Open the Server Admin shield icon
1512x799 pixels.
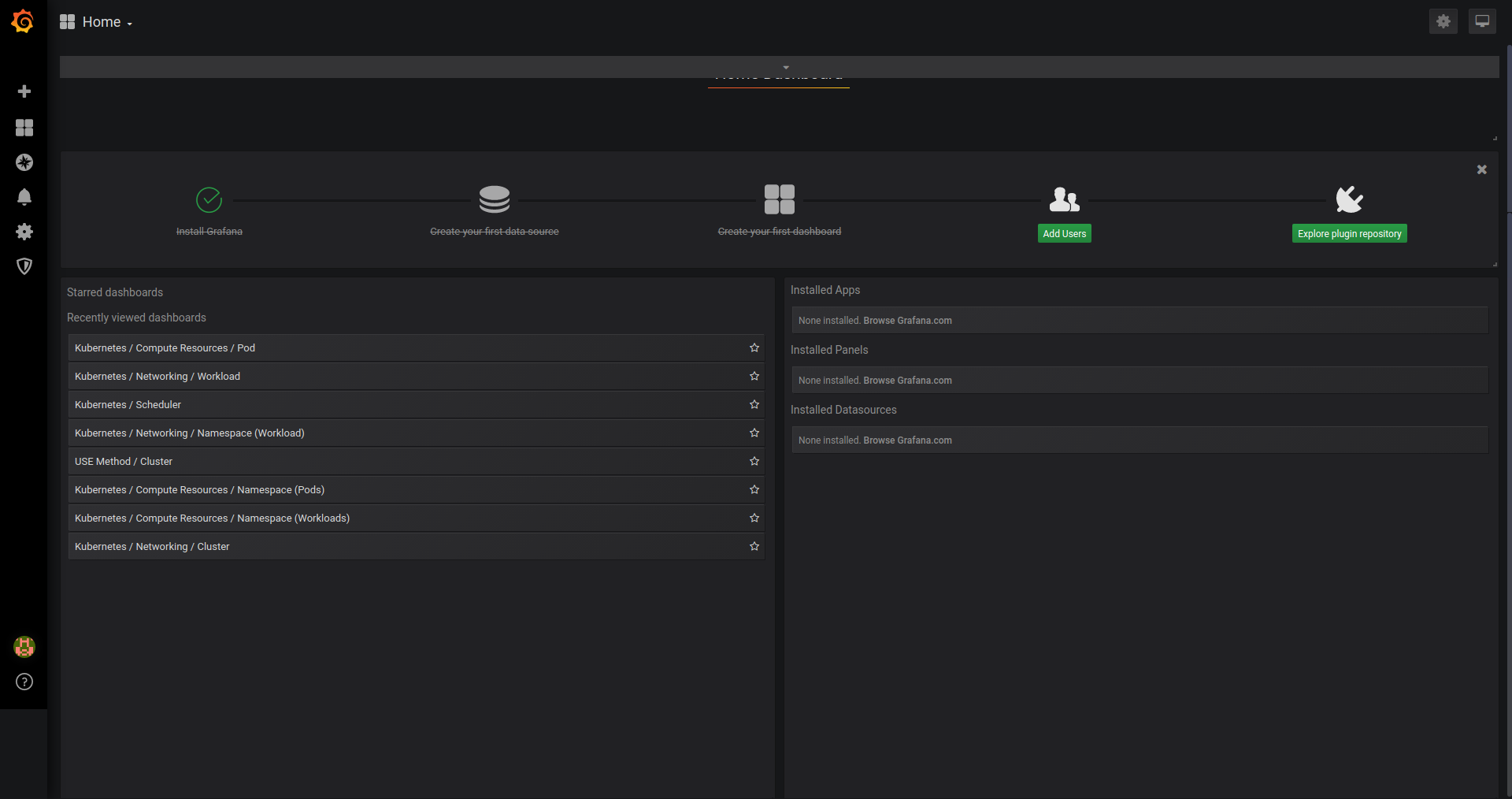click(24, 266)
